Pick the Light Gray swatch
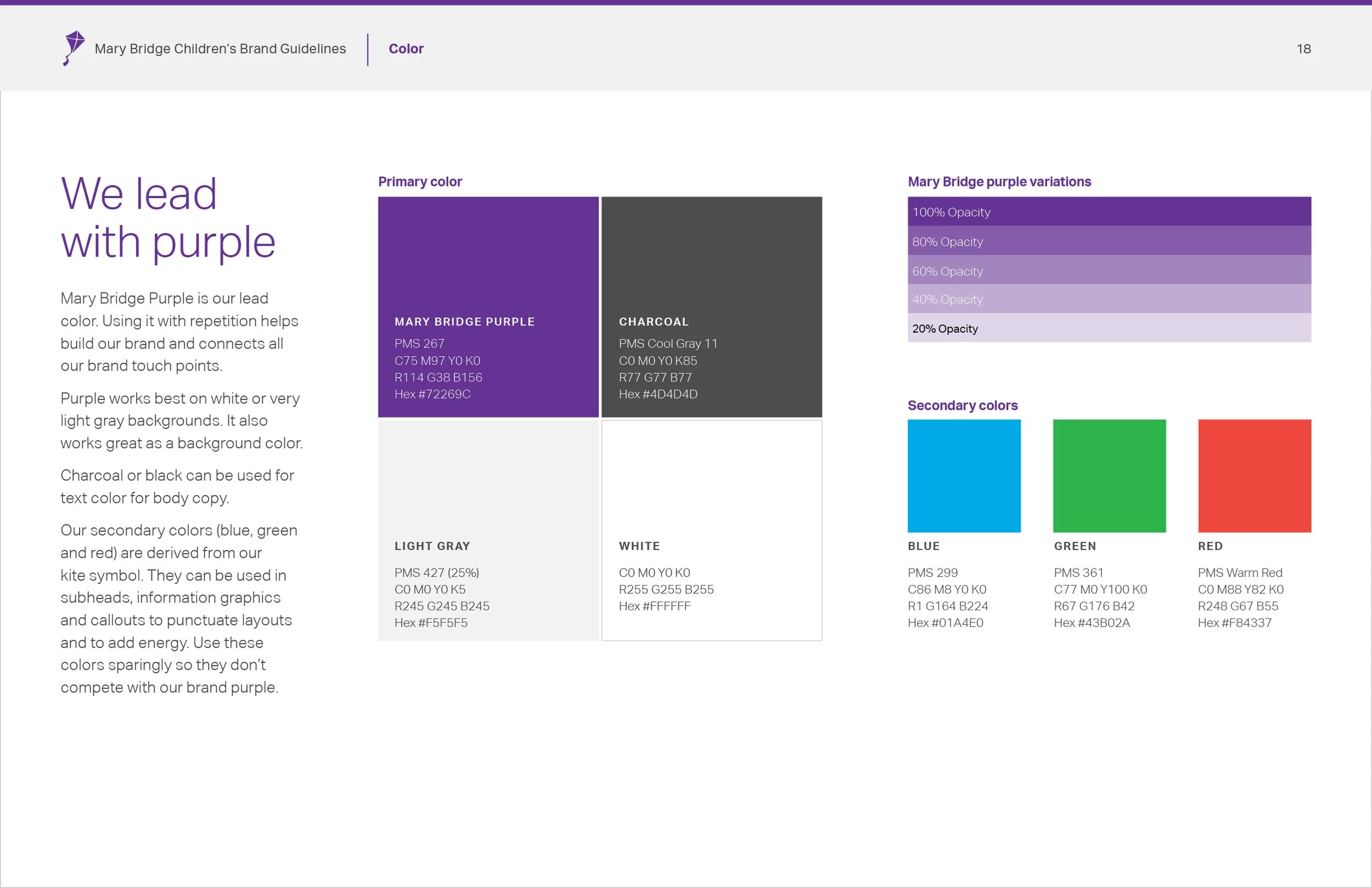This screenshot has width=1372, height=888. (x=488, y=530)
